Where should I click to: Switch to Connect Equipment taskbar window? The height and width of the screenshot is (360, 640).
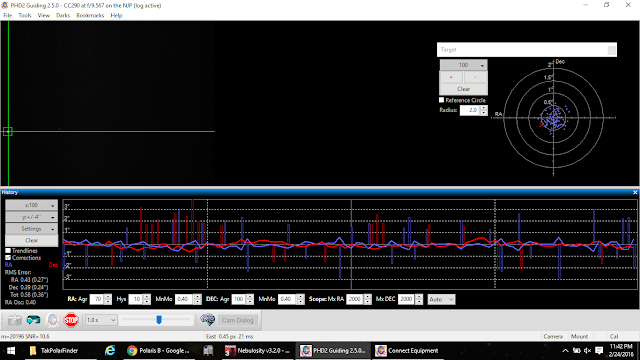click(x=407, y=351)
